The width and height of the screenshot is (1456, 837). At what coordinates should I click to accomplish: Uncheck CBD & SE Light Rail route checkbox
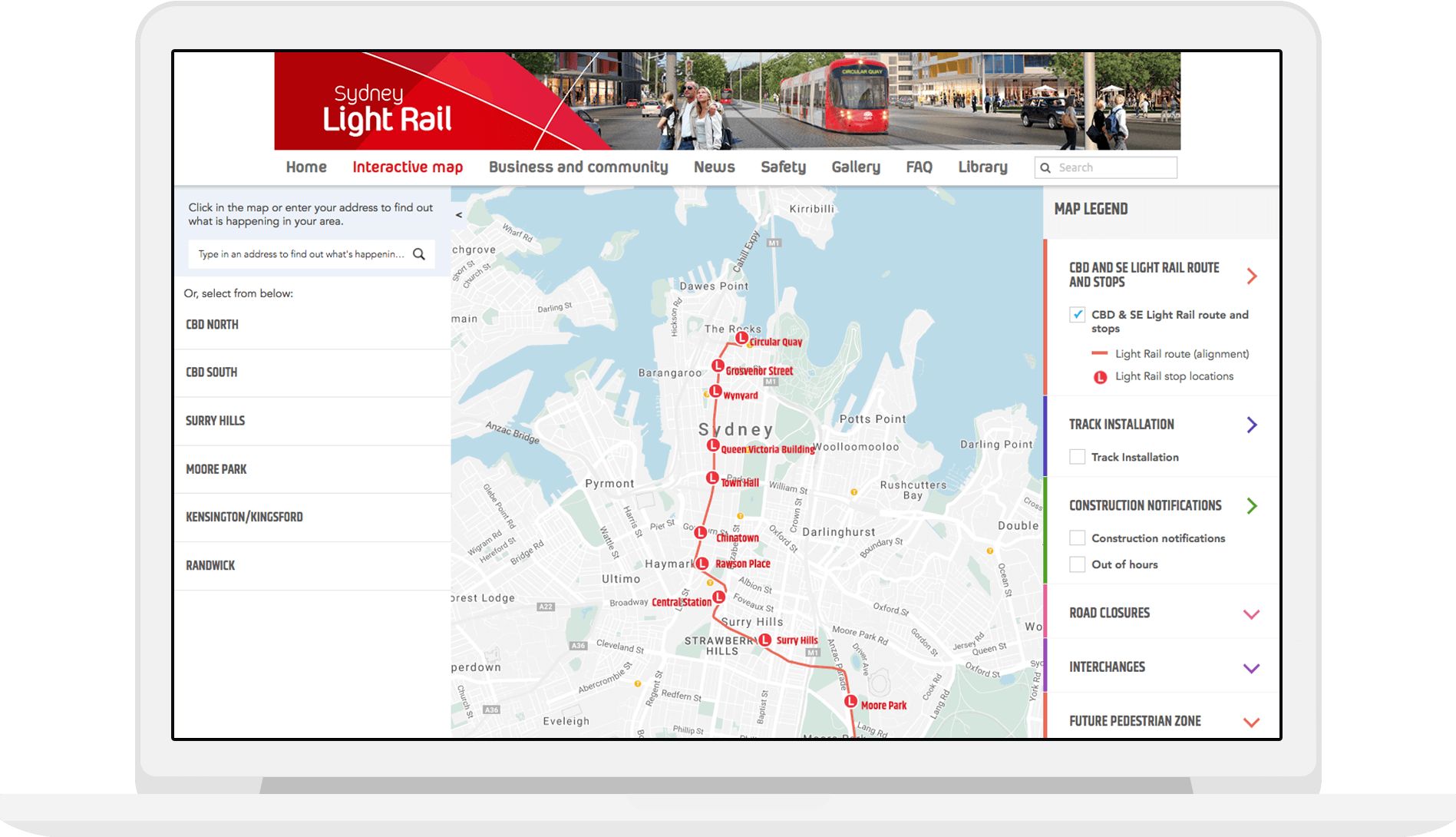coord(1078,315)
